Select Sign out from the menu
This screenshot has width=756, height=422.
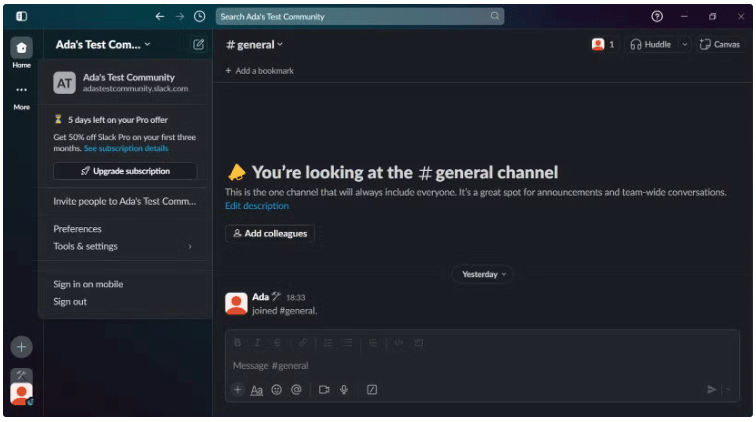[x=70, y=302]
